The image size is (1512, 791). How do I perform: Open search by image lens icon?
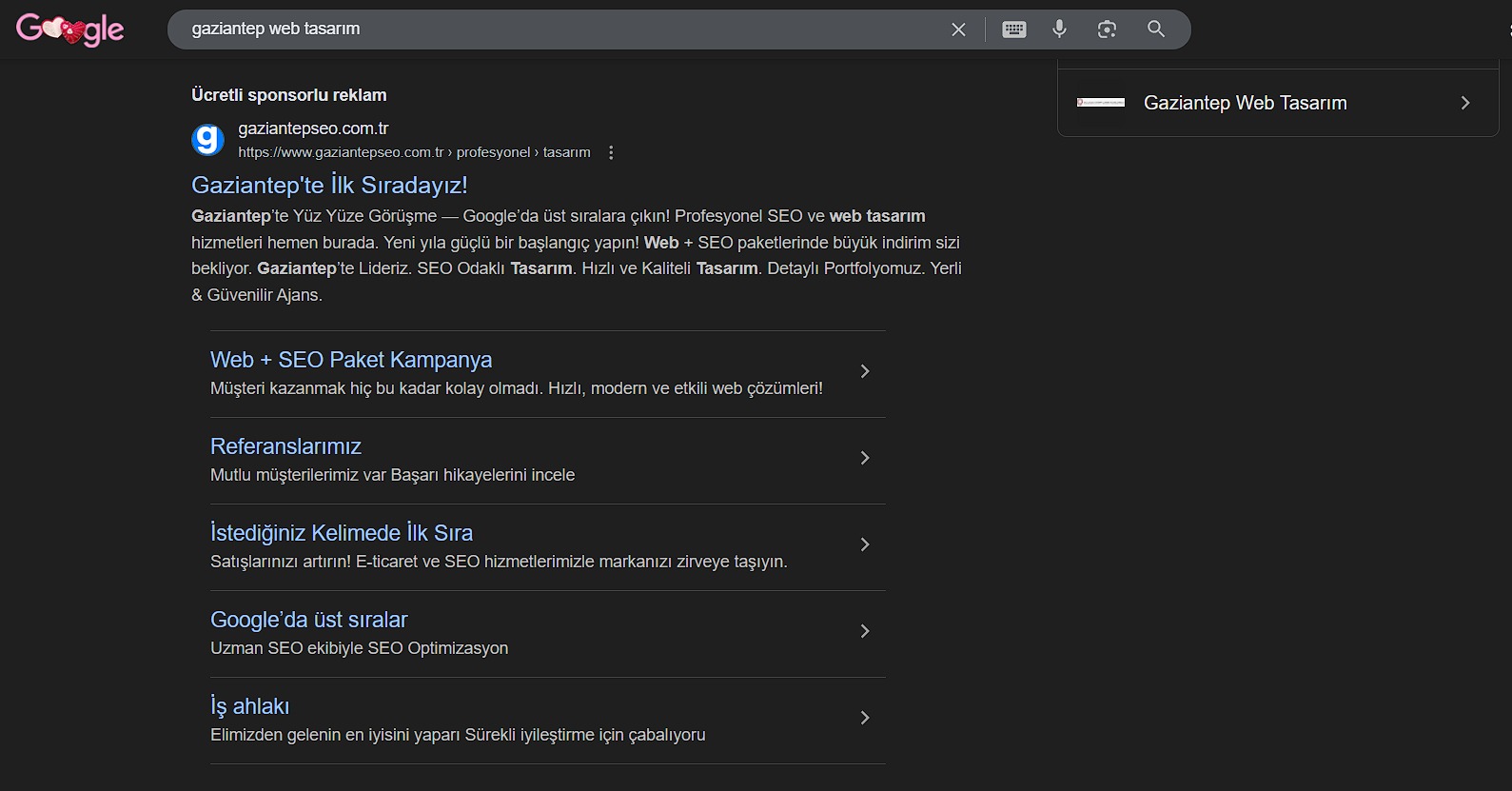pyautogui.click(x=1107, y=30)
